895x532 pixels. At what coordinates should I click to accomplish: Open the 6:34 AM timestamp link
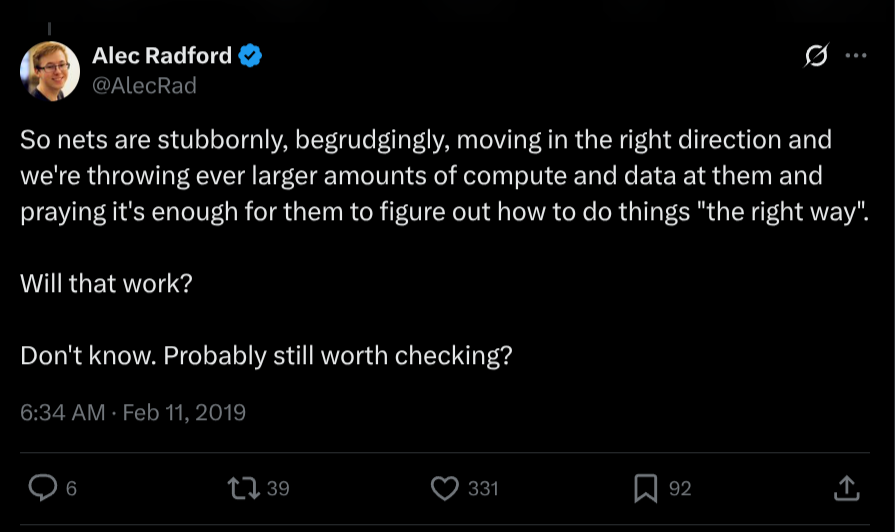(62, 412)
